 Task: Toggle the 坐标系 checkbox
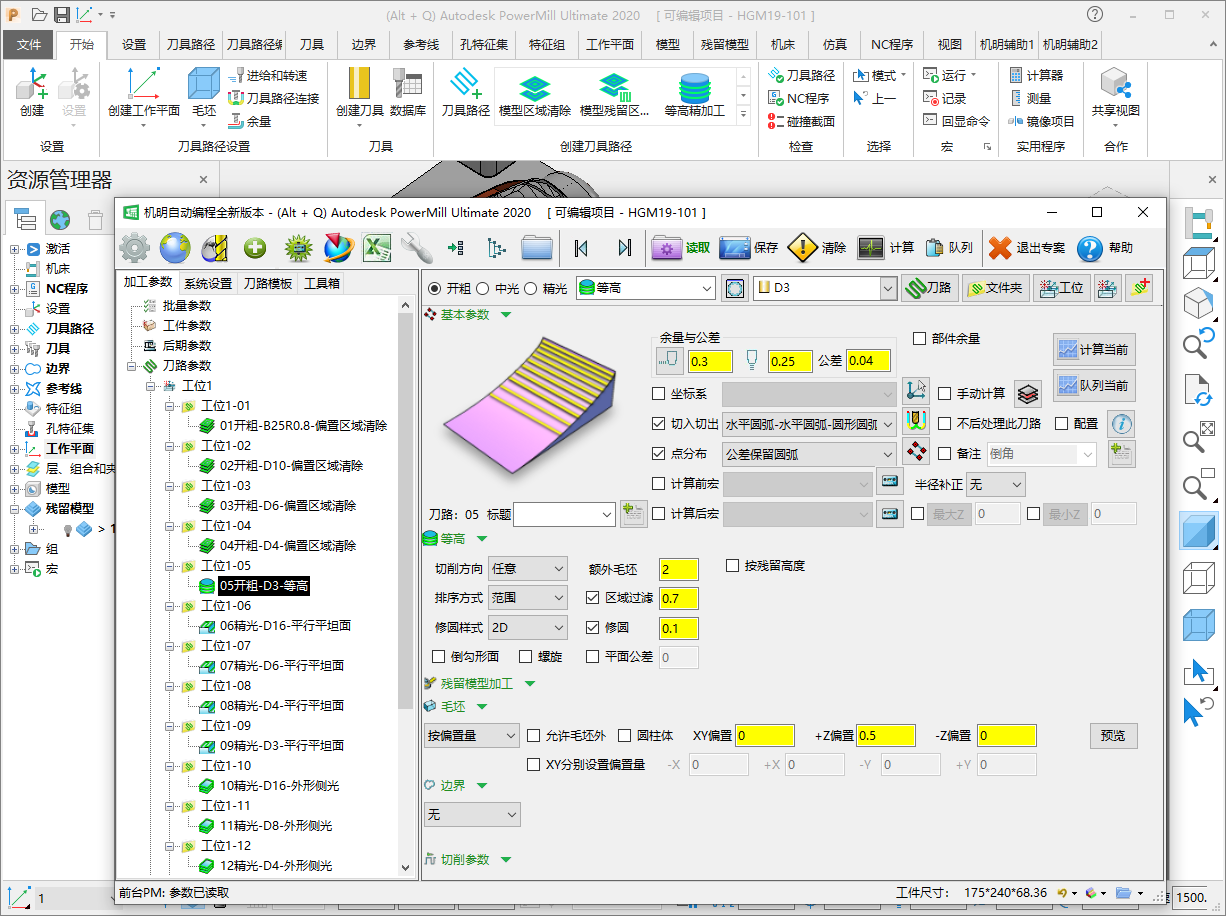pyautogui.click(x=658, y=394)
